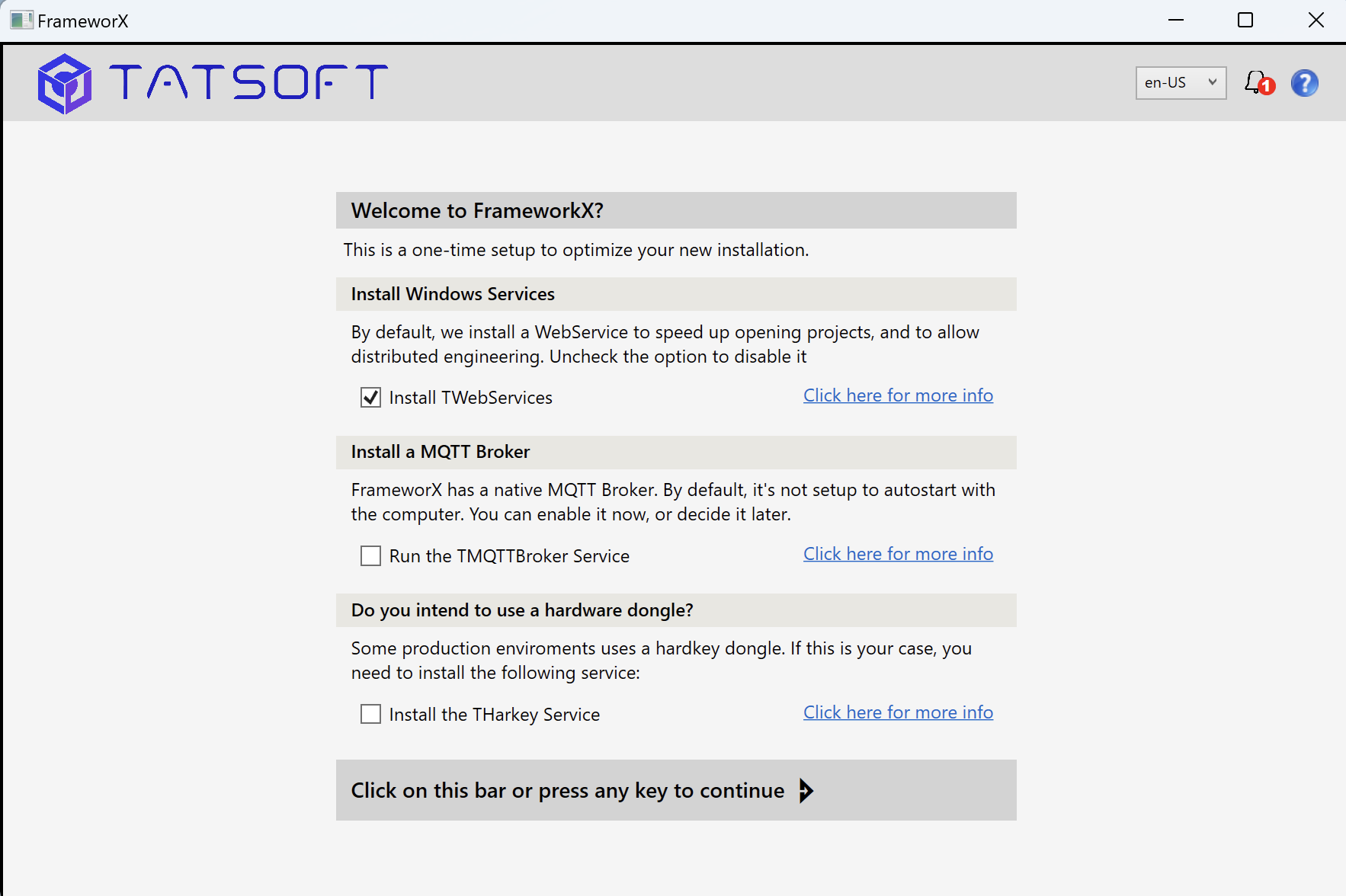Open the en-US language dropdown
The image size is (1346, 896).
[x=1180, y=83]
